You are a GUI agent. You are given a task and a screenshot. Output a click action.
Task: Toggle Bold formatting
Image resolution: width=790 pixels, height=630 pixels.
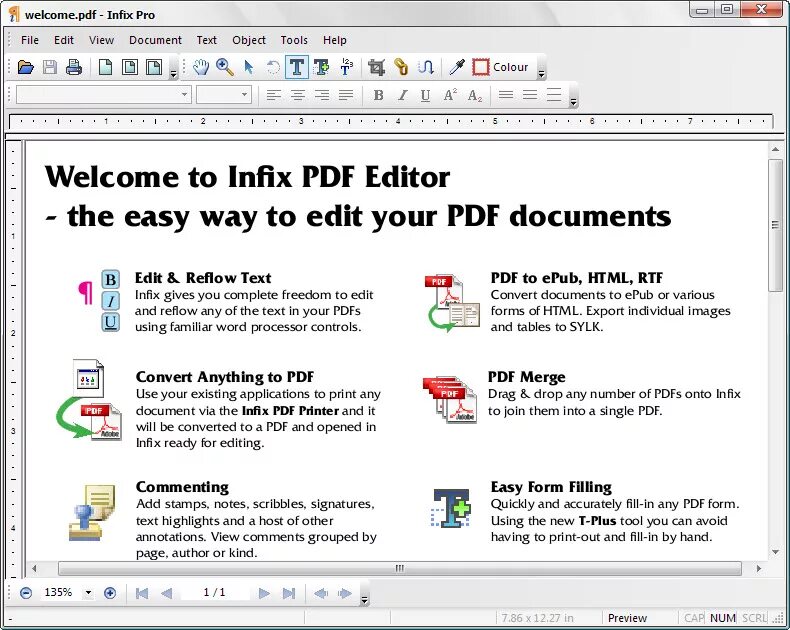(x=378, y=95)
